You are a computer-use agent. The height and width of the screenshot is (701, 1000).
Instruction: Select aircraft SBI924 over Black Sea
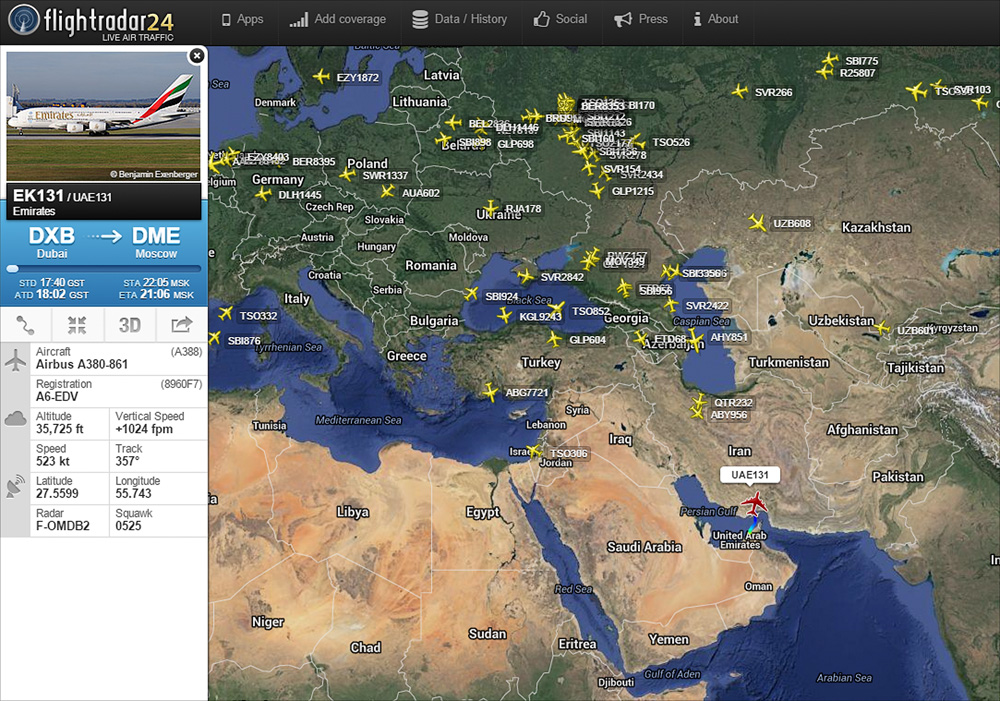click(471, 293)
